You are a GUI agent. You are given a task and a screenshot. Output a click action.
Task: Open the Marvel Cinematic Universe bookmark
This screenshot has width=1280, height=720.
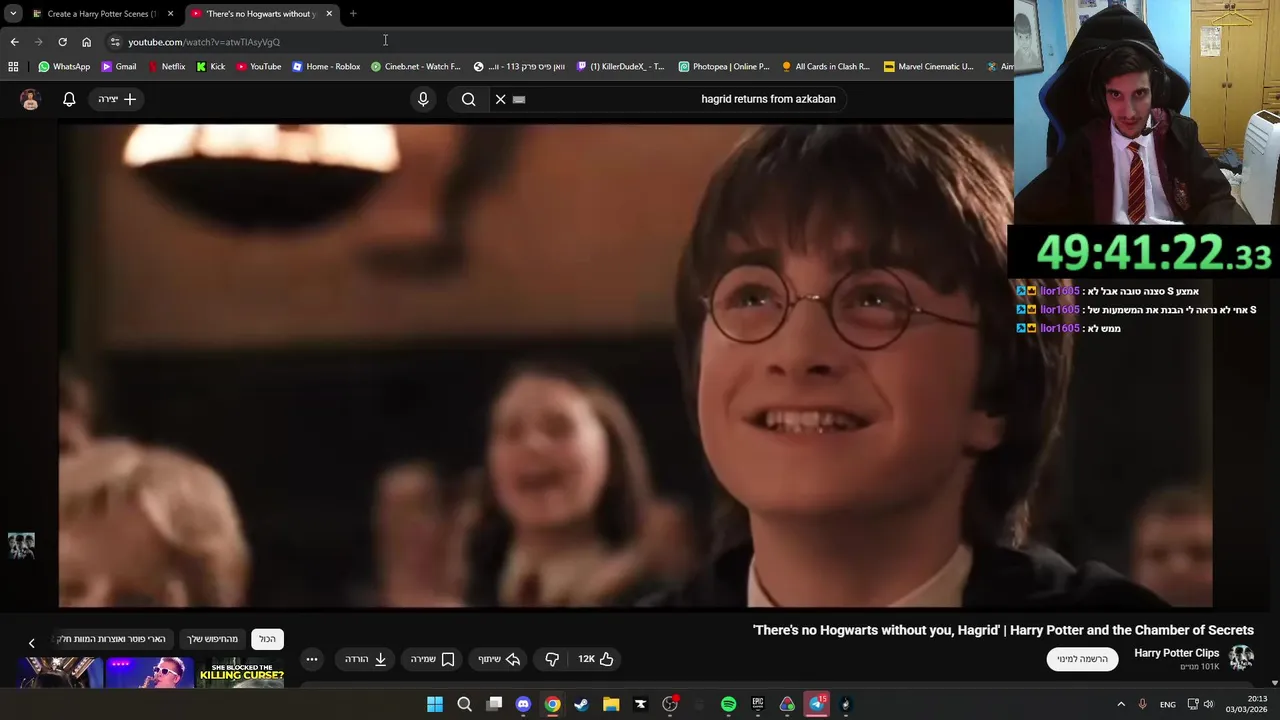[x=929, y=67]
